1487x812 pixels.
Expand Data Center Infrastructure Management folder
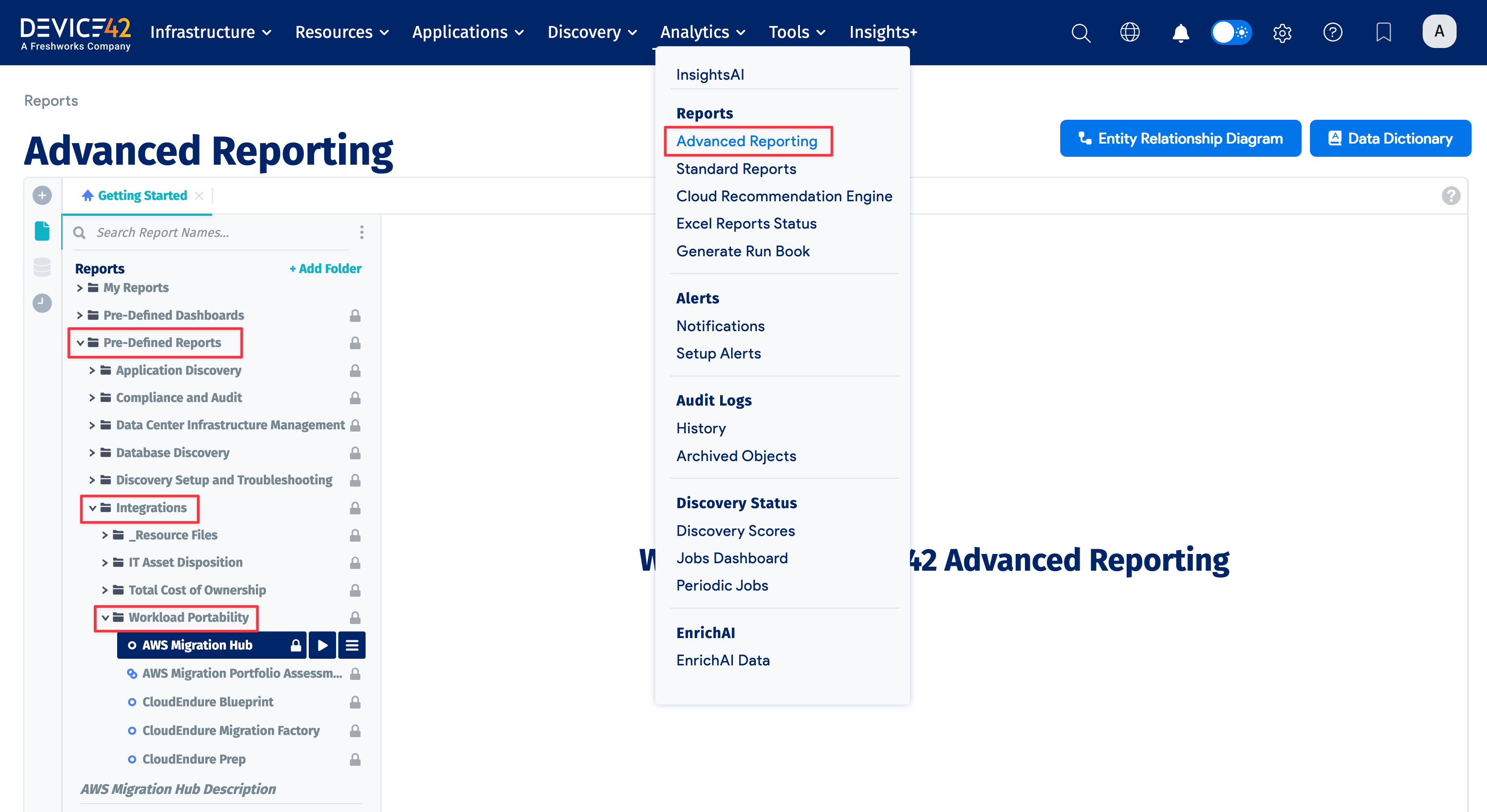92,425
